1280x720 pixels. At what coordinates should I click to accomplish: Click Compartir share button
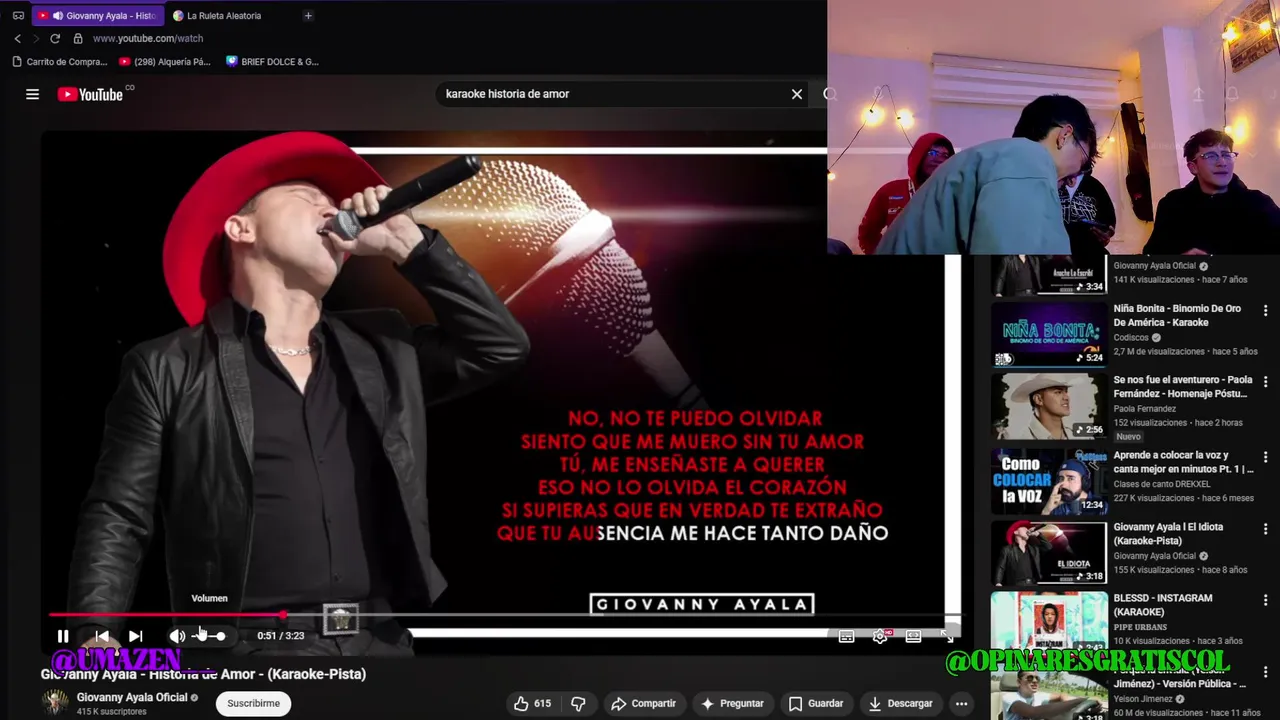pyautogui.click(x=643, y=704)
